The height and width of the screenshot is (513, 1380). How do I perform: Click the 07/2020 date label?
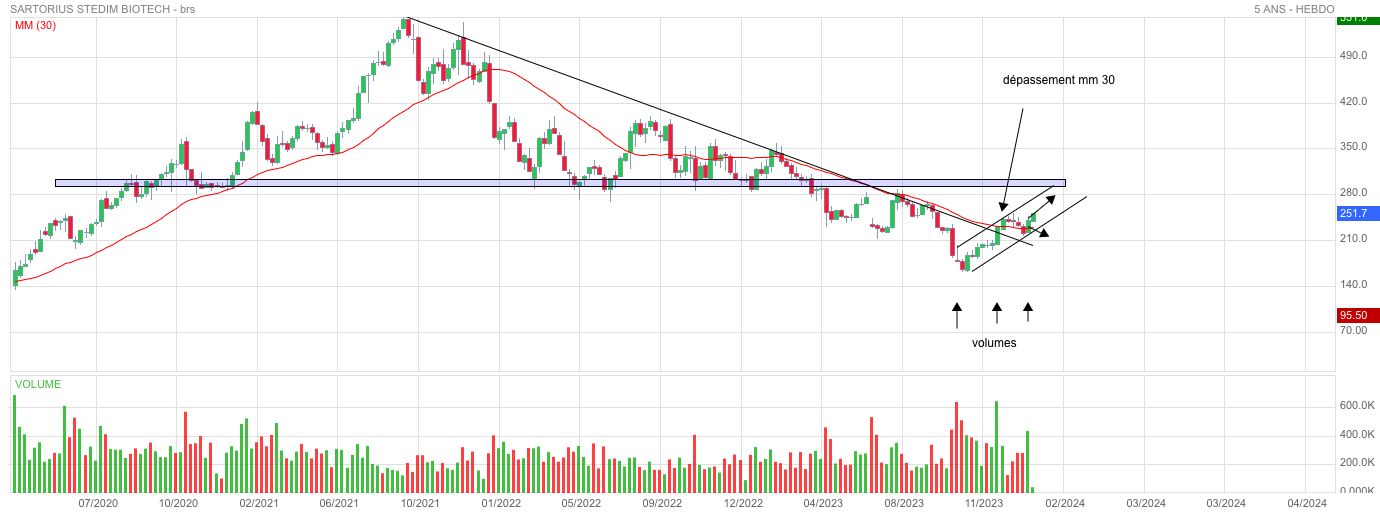pyautogui.click(x=98, y=503)
